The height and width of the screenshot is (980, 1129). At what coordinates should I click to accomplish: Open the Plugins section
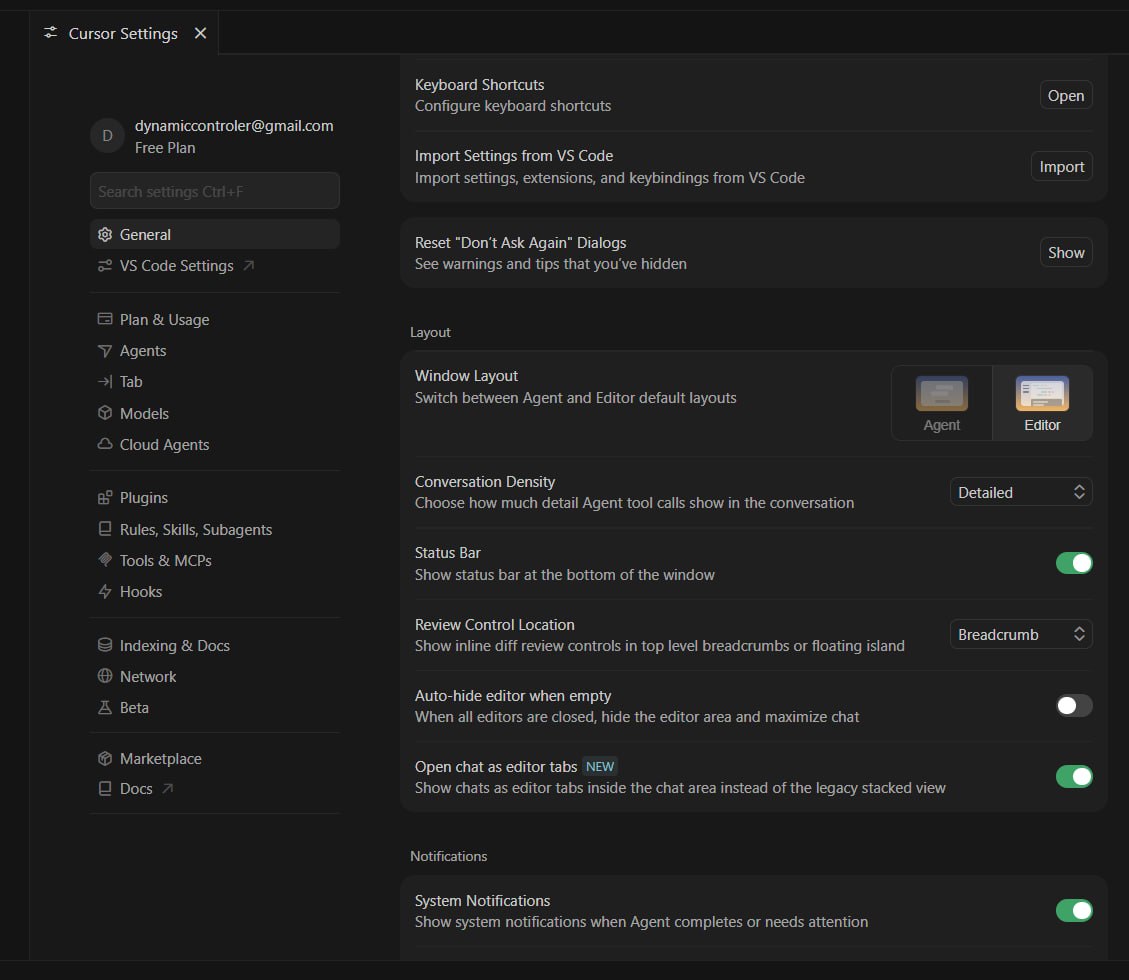pyautogui.click(x=215, y=498)
